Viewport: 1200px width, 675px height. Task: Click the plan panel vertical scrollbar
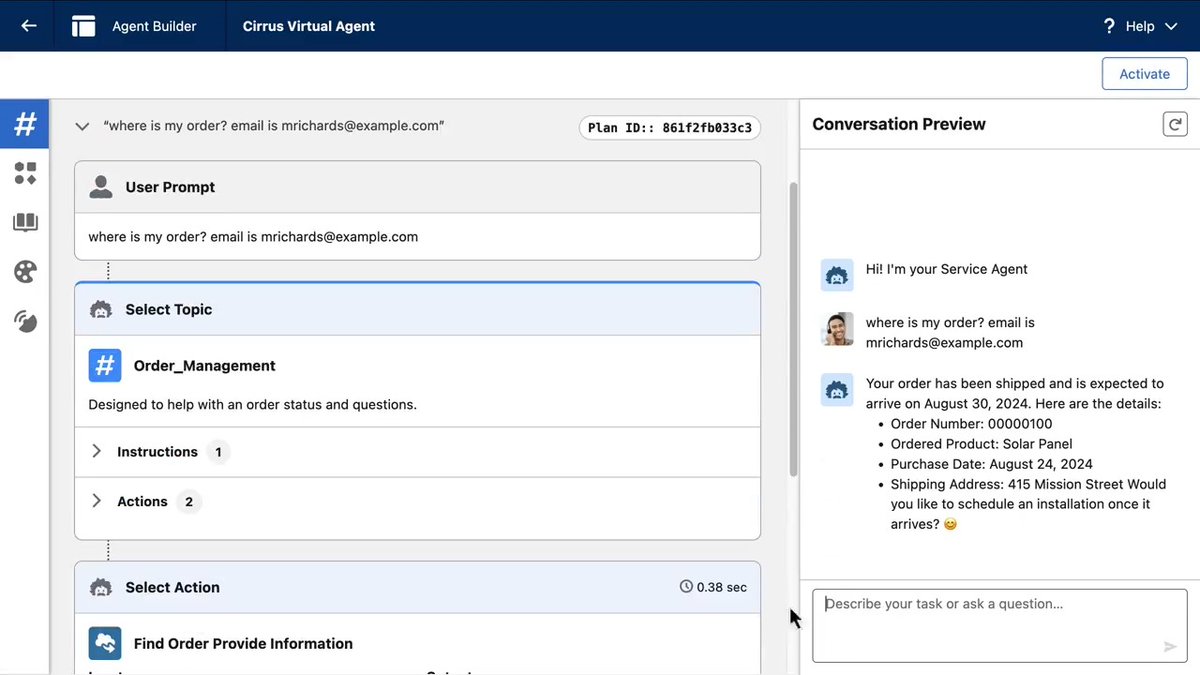(x=794, y=329)
